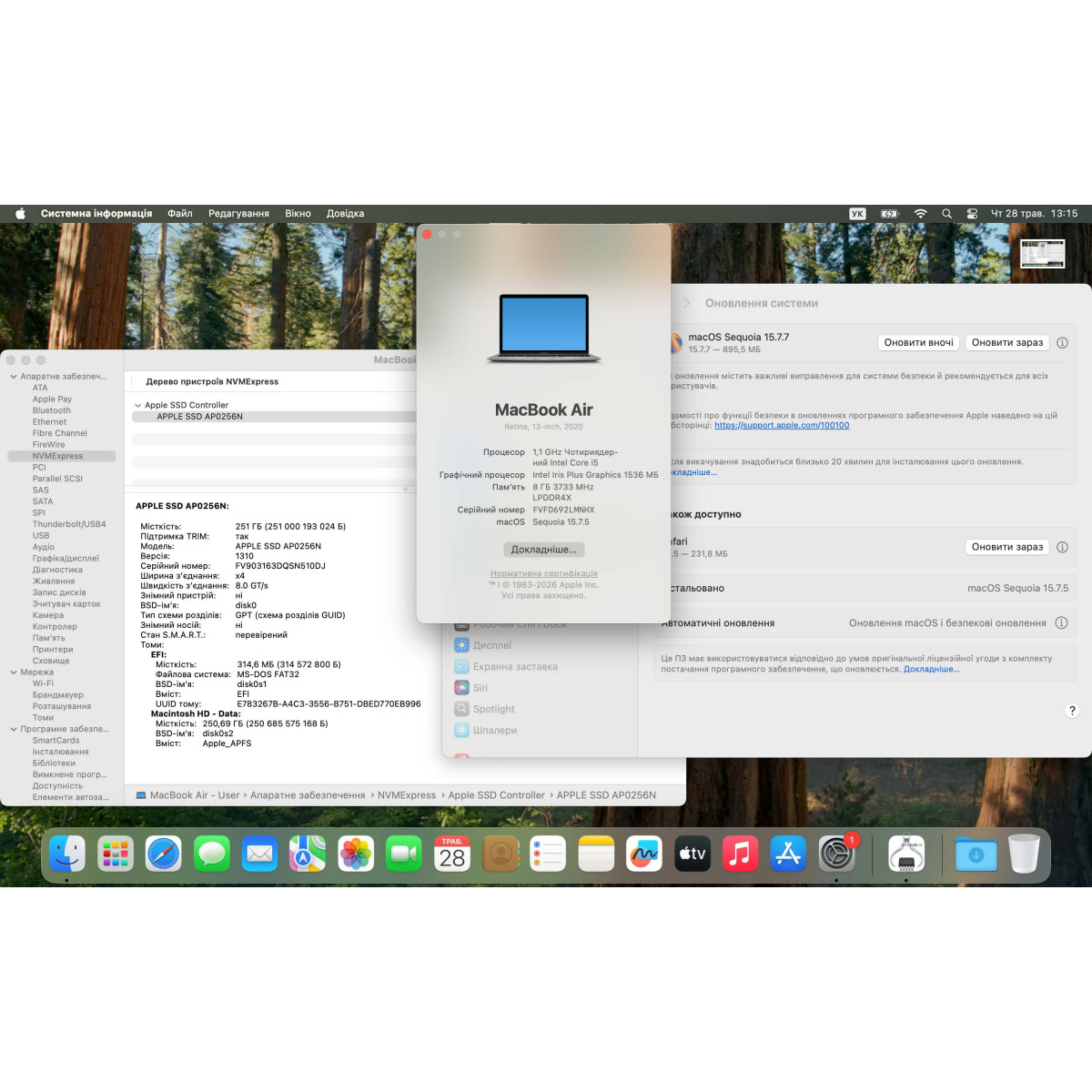Collapse Apple SSD Controller node

[x=137, y=405]
